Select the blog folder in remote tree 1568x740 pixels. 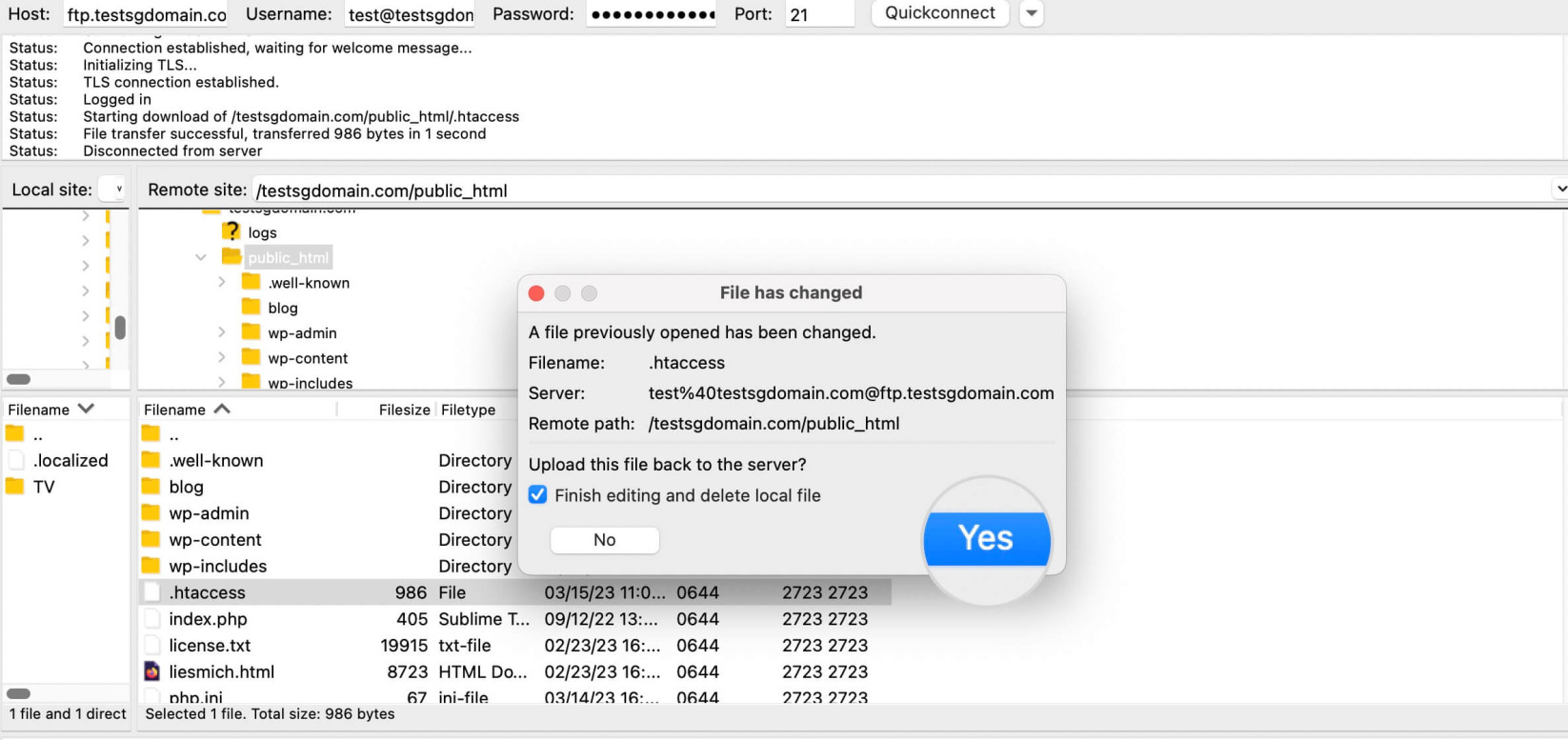283,308
